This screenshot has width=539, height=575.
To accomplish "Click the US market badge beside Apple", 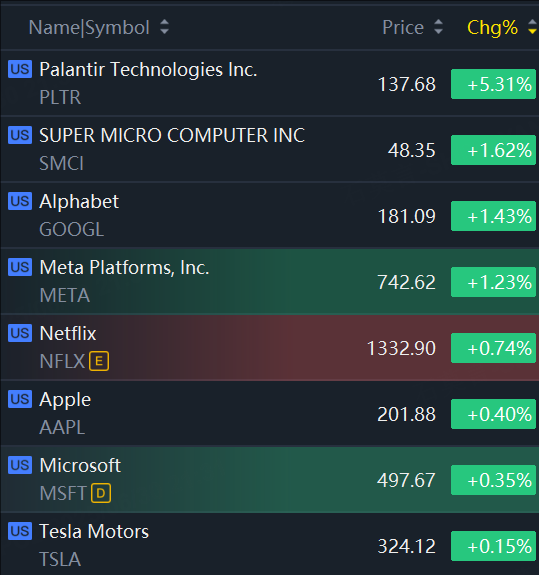I will click(20, 399).
